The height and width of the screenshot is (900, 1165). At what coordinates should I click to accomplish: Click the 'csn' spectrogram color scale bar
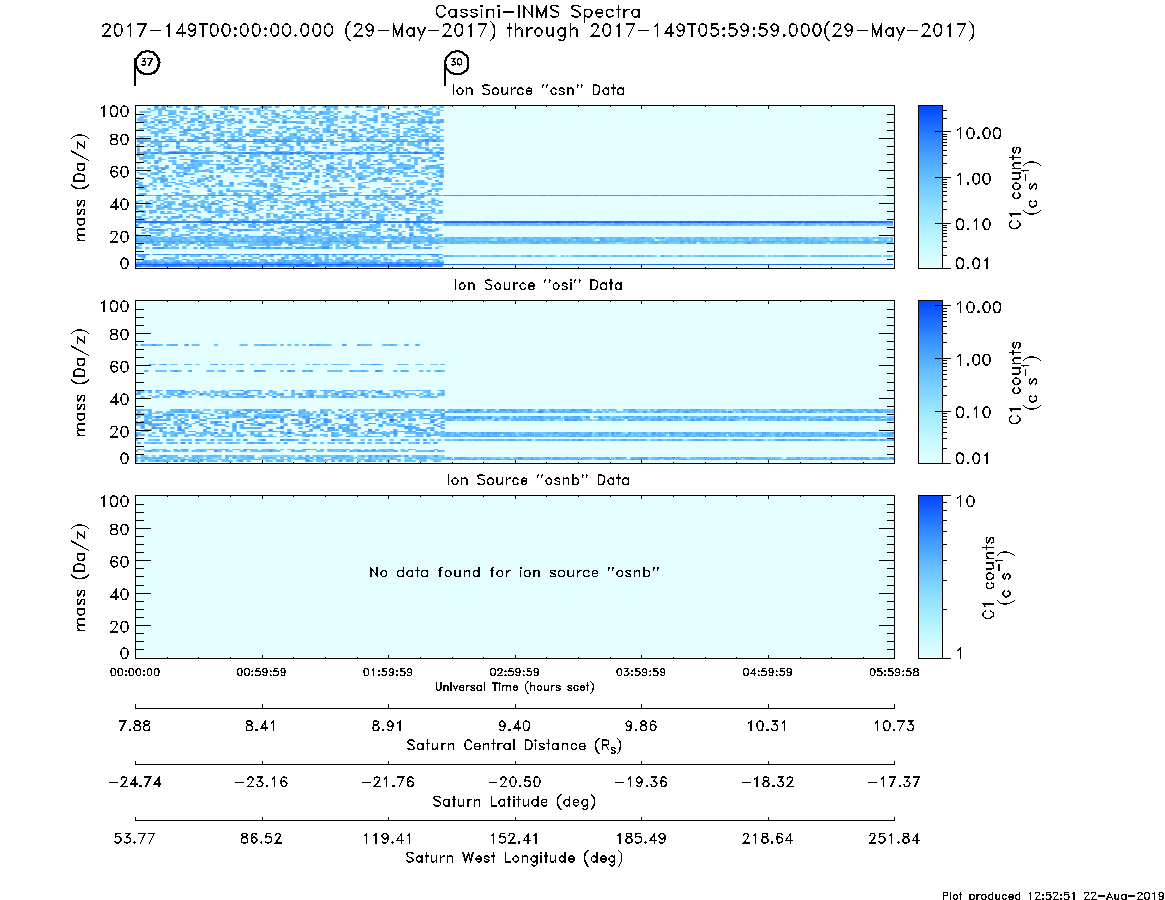(x=930, y=187)
